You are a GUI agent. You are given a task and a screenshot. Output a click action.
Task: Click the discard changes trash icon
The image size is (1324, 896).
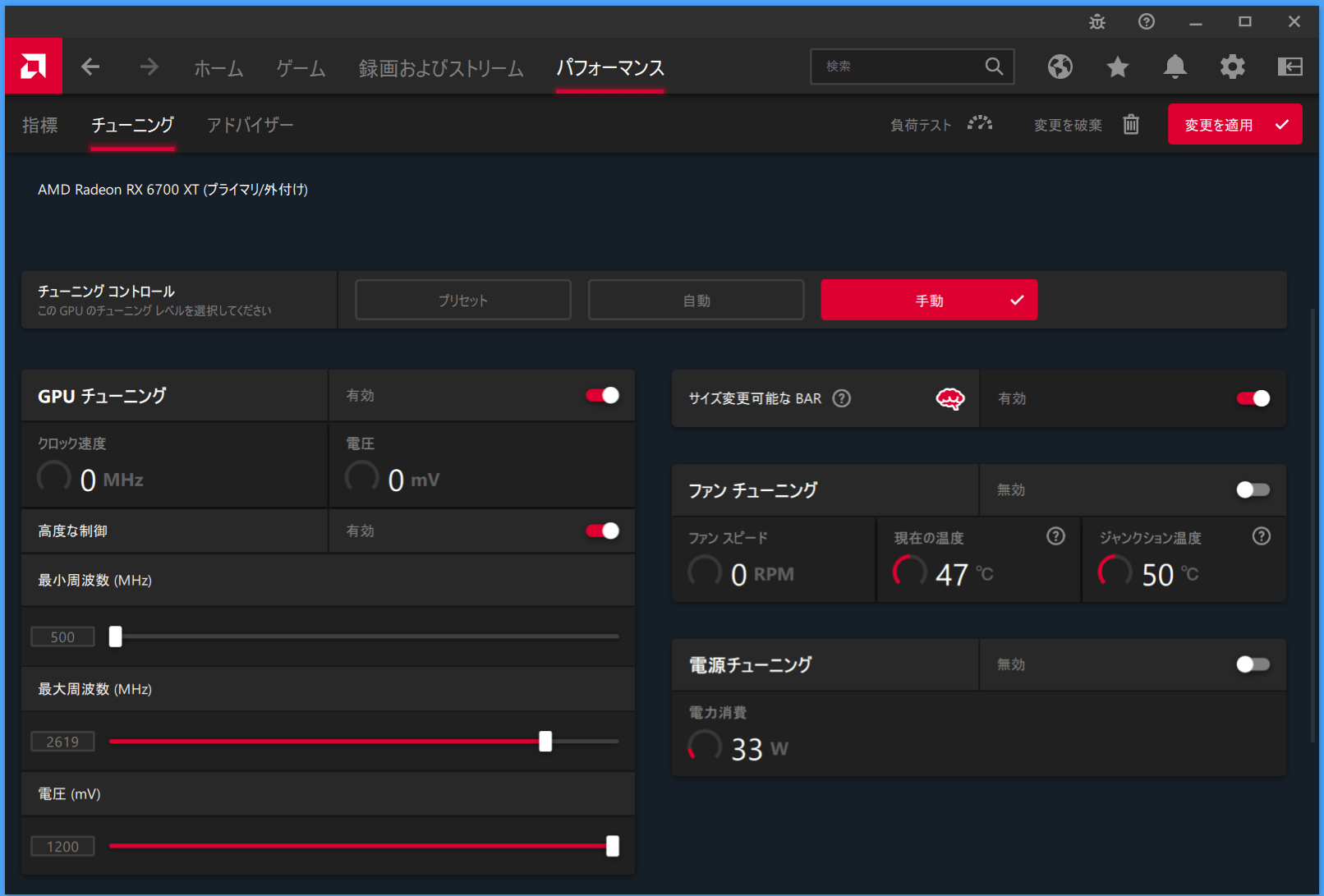click(x=1131, y=124)
